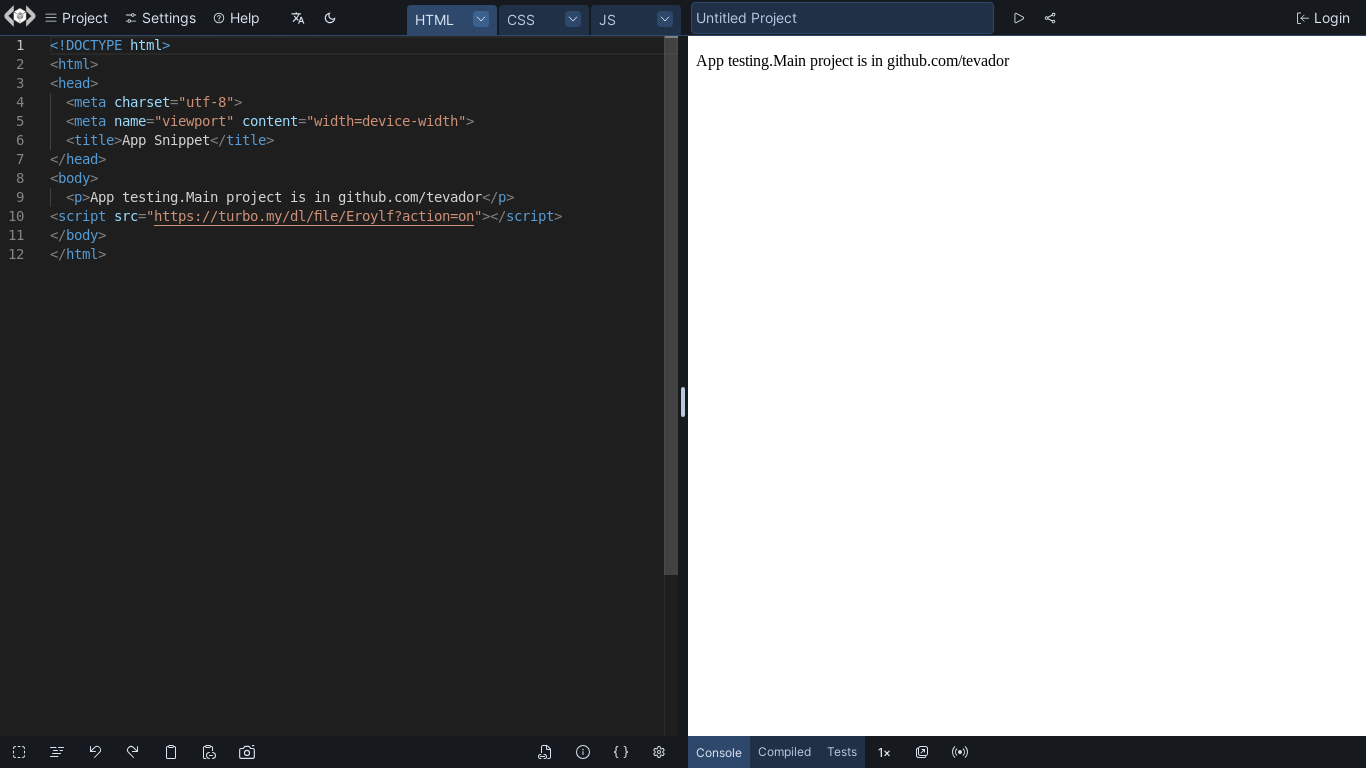Click the 'width=device-width' attribute value
The width and height of the screenshot is (1366, 768).
(x=386, y=121)
